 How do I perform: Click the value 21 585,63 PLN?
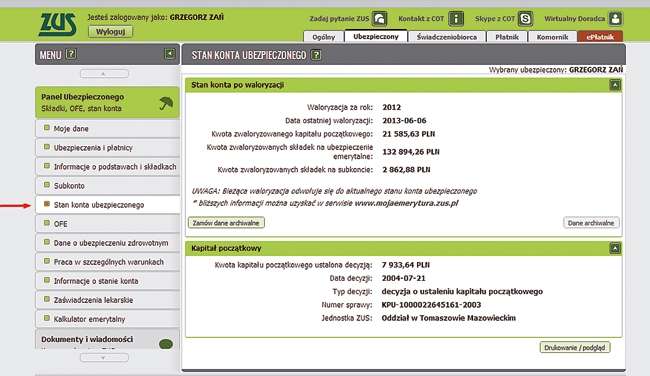click(408, 134)
